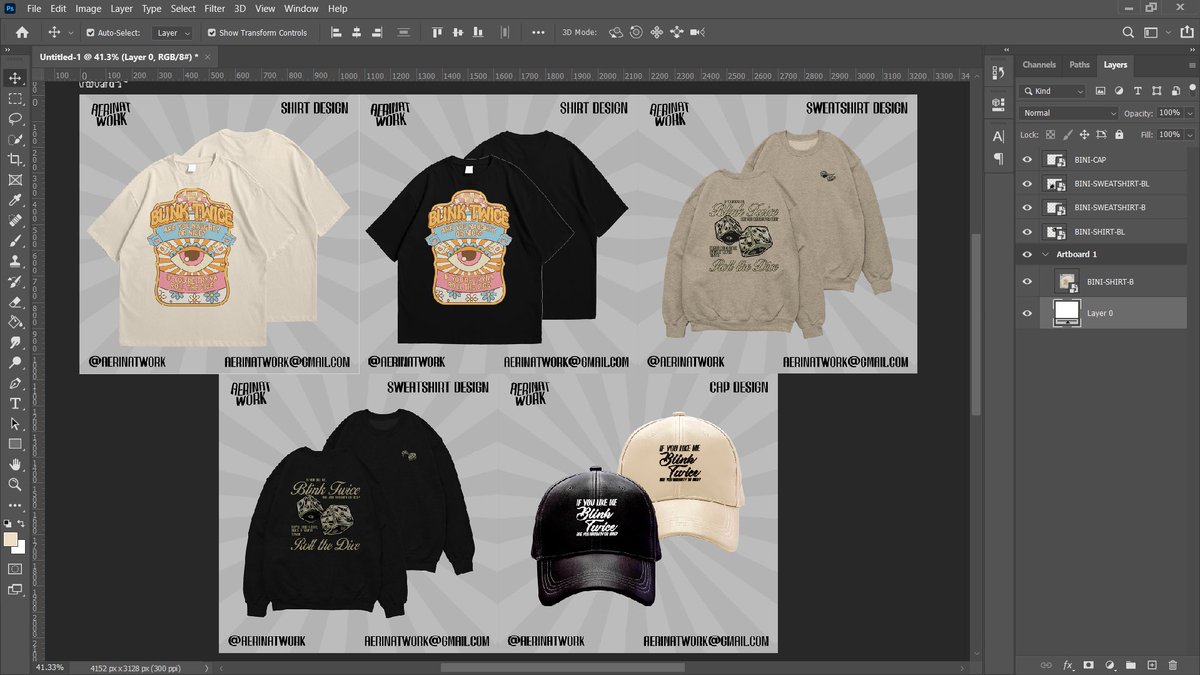
Task: Select the Rectangular Marquee tool
Action: click(x=15, y=99)
